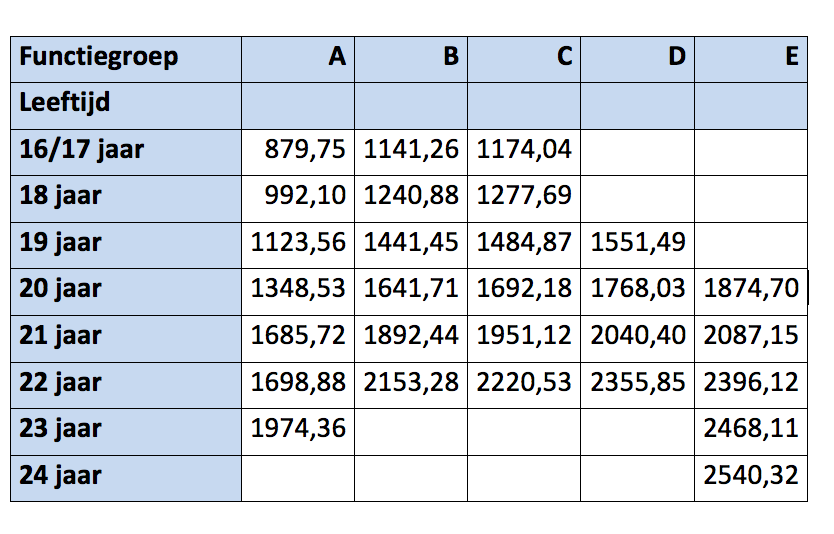The height and width of the screenshot is (534, 834).
Task: Select the cell with 1951,12
Action: 524,335
